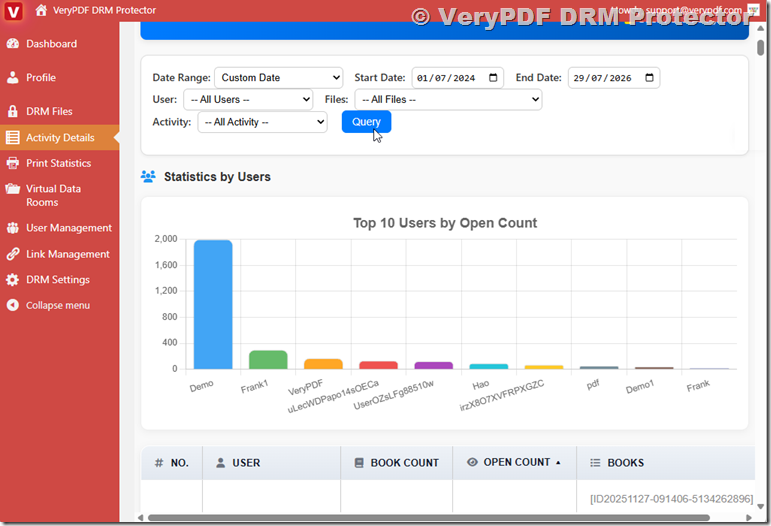Click the BOOKS column header
The image size is (771, 526).
[666, 463]
